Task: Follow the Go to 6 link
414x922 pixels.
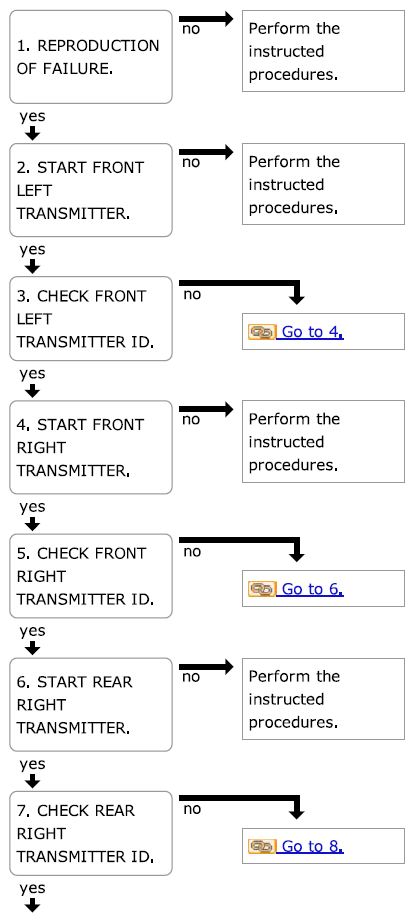Action: point(310,589)
